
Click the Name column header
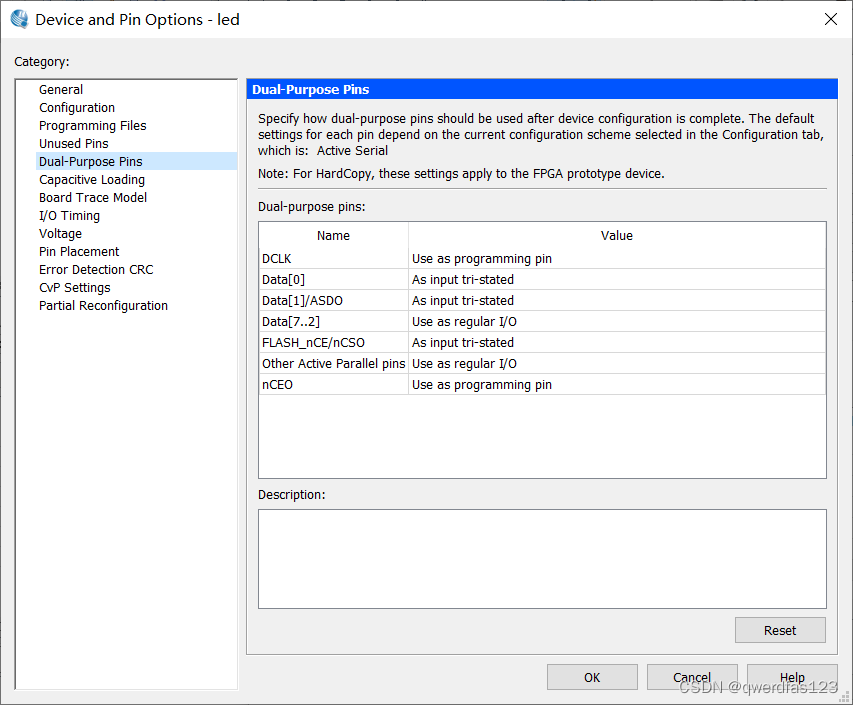(x=333, y=236)
